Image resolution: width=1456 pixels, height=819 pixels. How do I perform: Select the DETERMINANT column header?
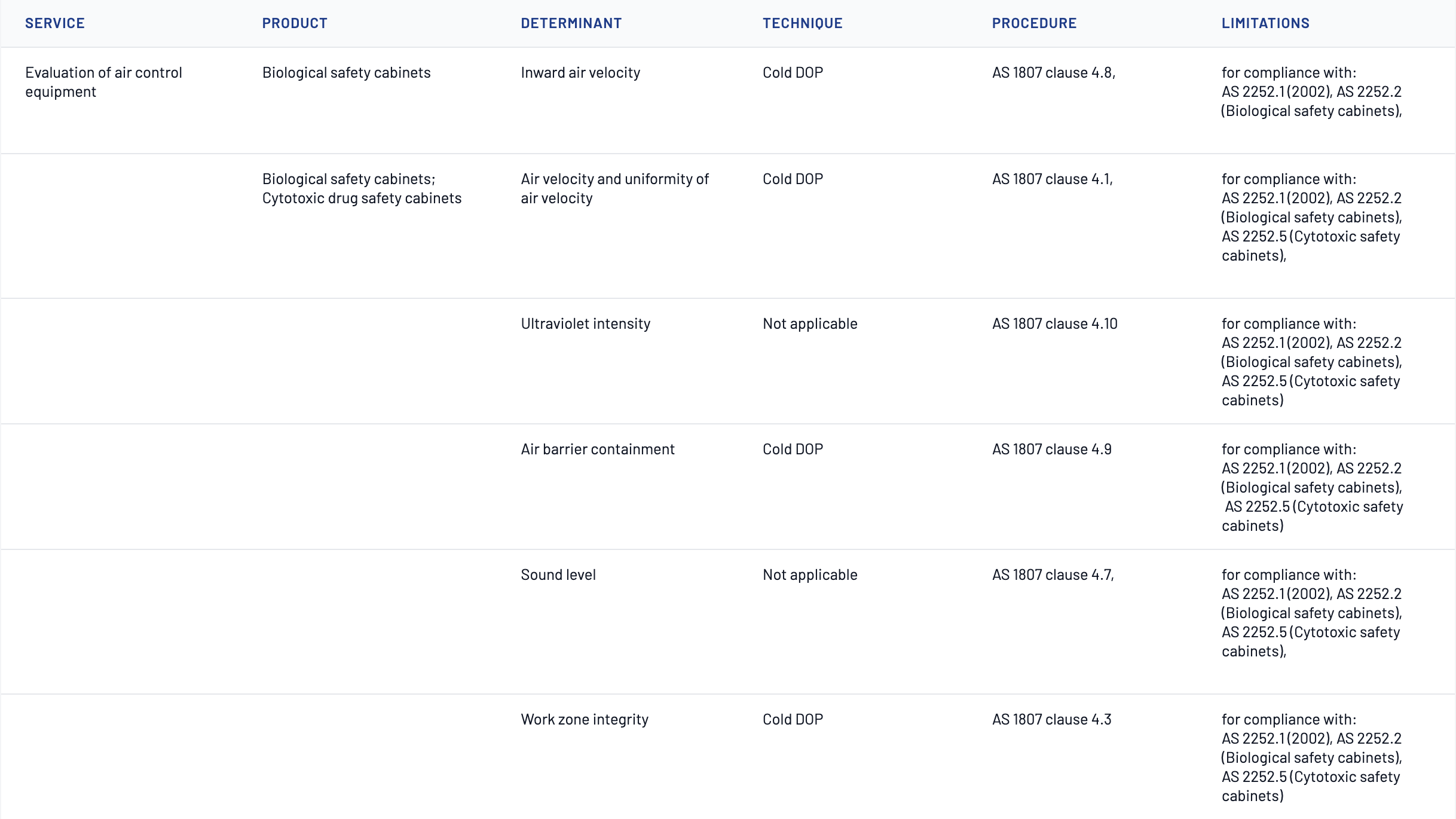pos(571,23)
